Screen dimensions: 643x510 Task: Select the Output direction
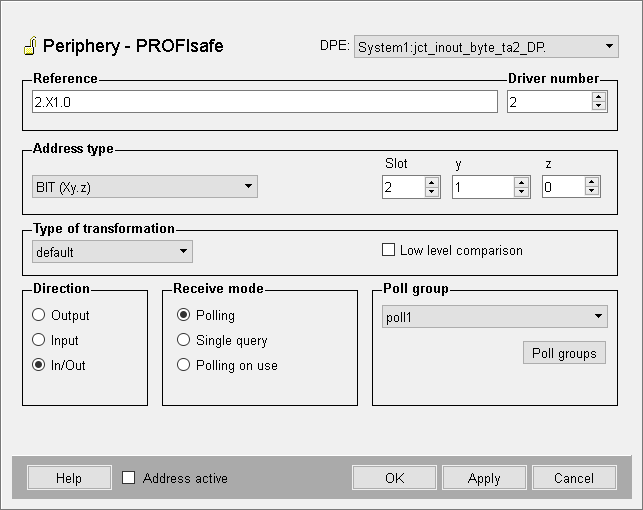(39, 315)
